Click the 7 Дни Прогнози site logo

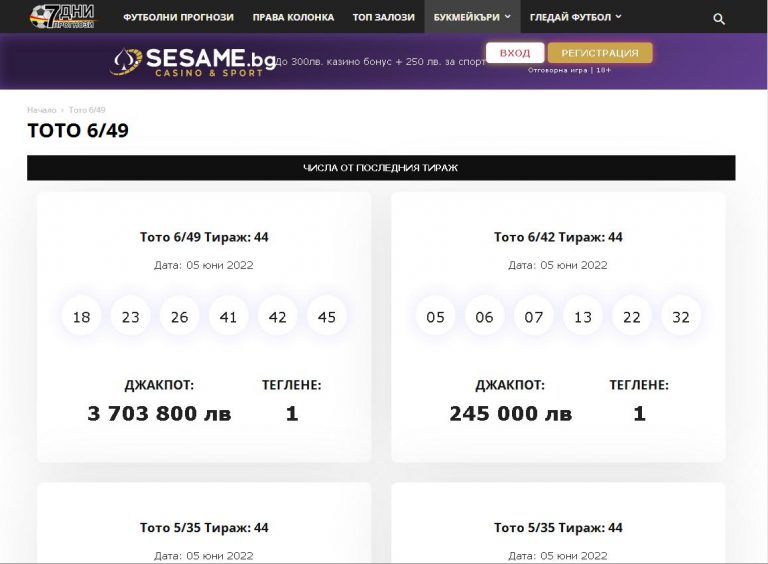click(x=62, y=16)
